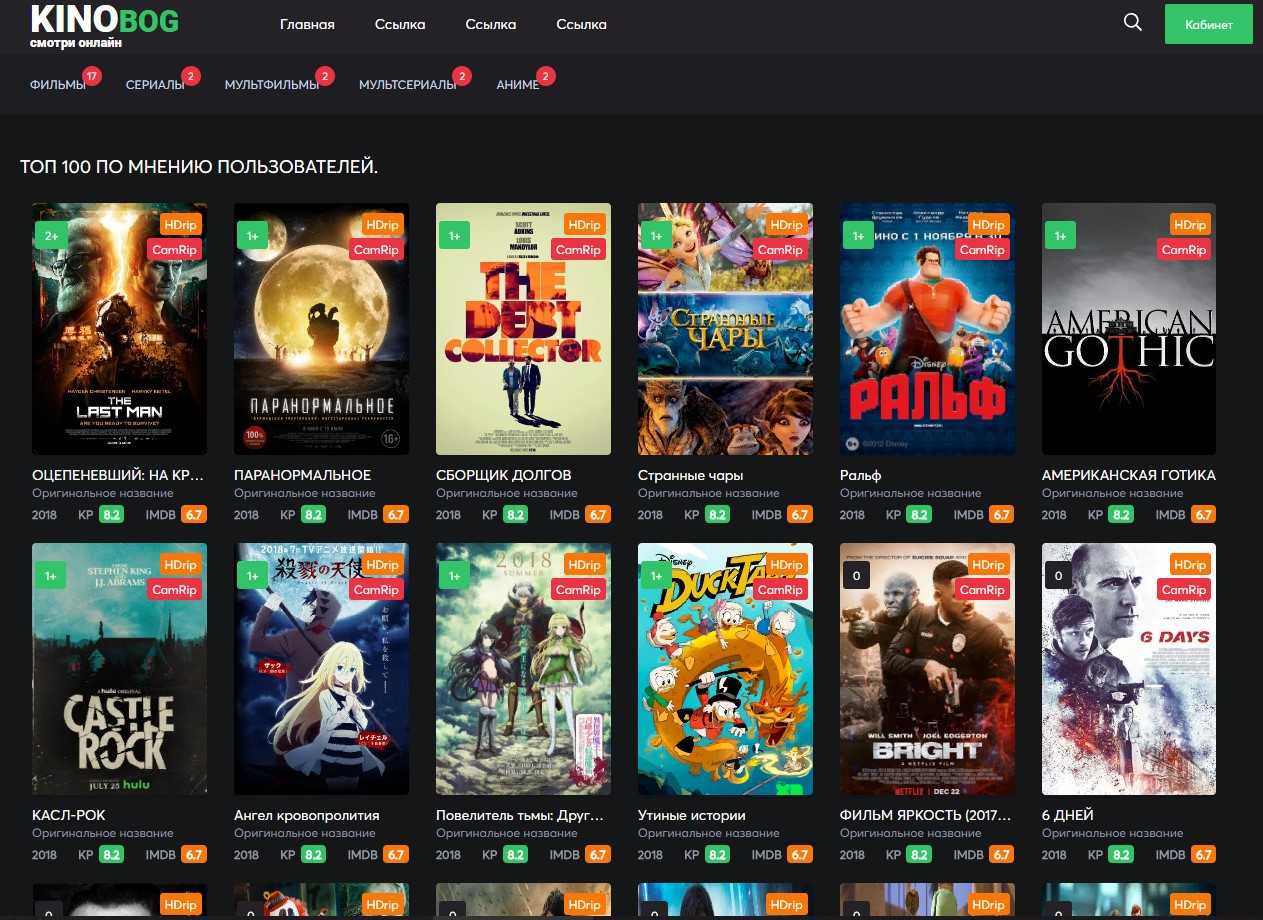Open the Ральф poster
1263x920 pixels.
coord(927,329)
